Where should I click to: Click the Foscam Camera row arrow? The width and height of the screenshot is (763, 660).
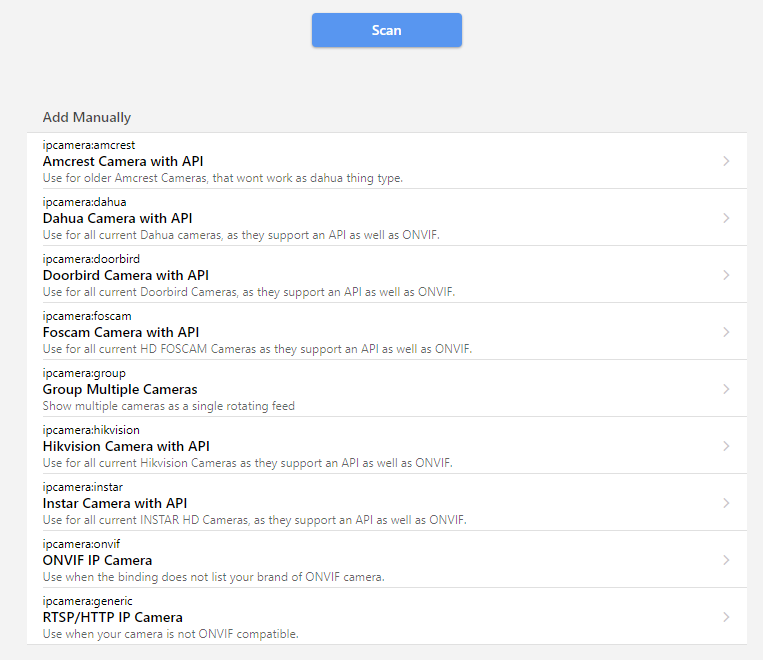coord(726,332)
